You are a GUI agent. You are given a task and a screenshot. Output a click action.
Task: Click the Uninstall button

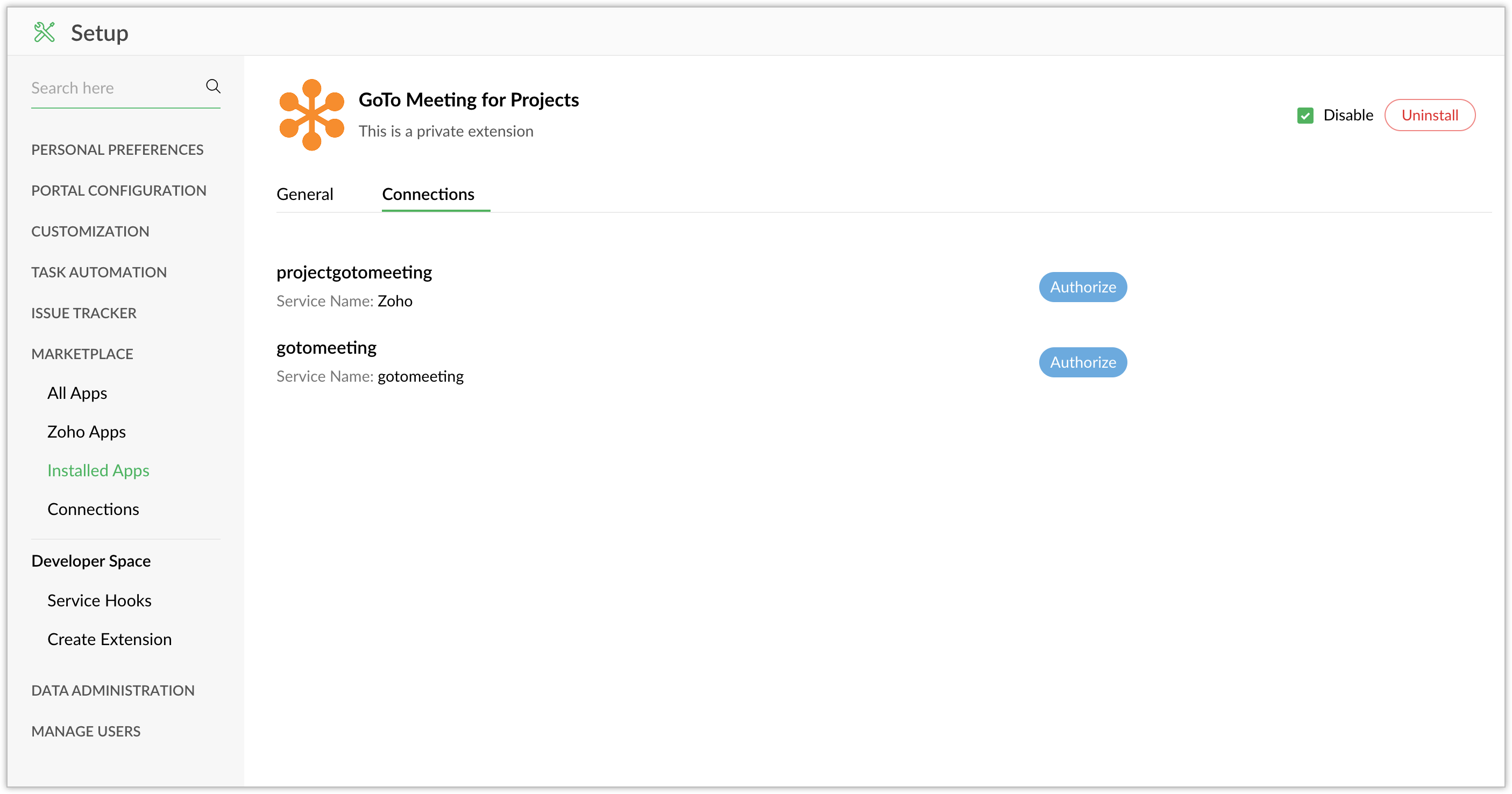(1429, 116)
